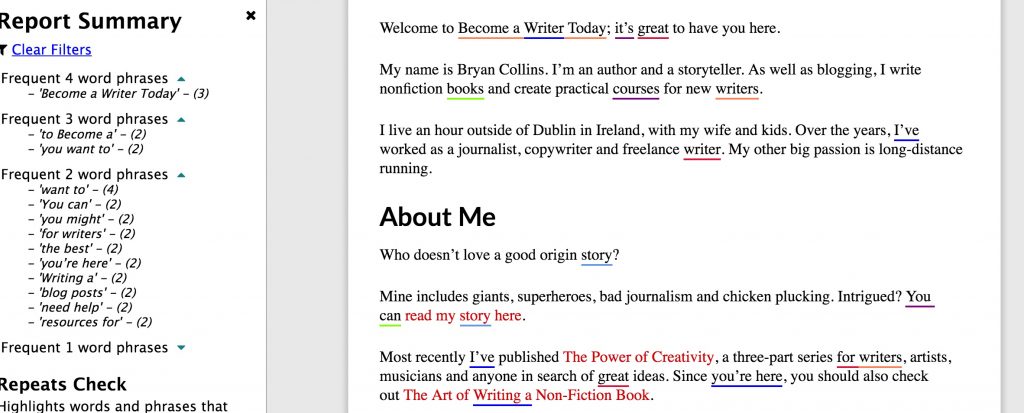
Task: Click the Report Summary heading
Action: 90,22
